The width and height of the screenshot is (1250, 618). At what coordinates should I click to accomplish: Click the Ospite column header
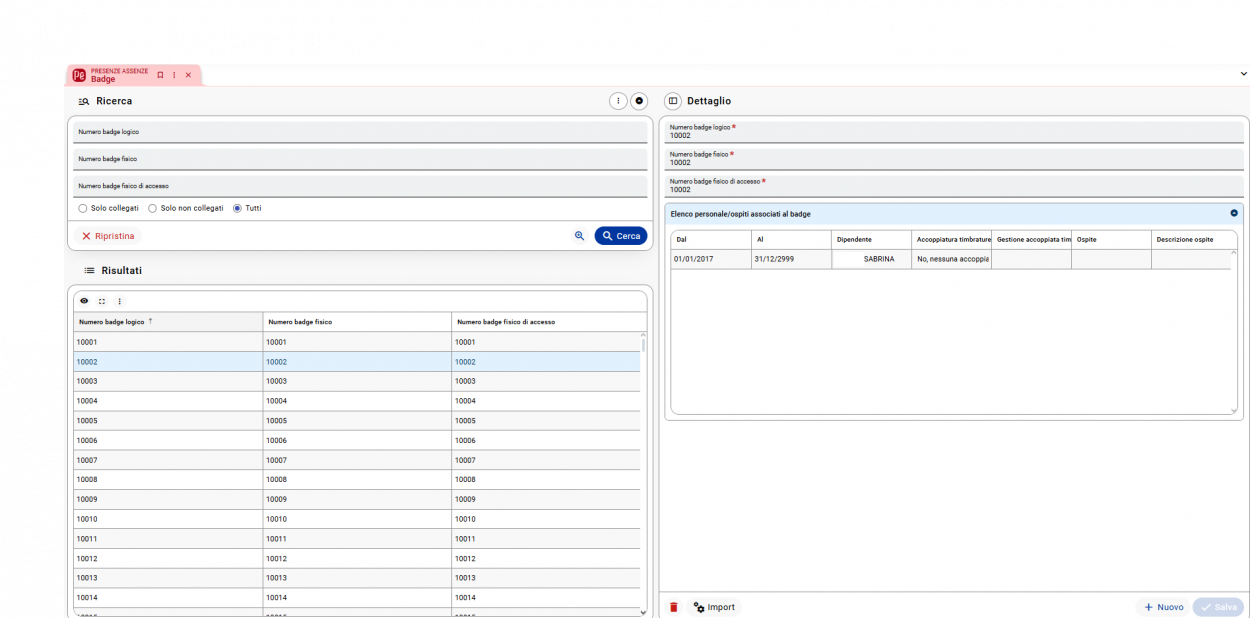tap(1111, 240)
